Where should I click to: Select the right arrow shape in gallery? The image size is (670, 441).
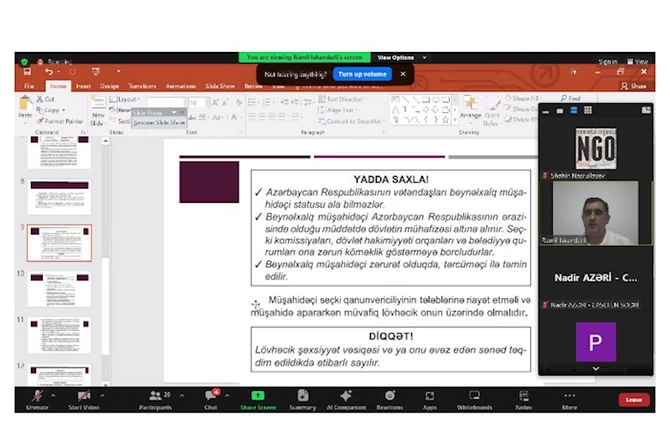point(426,109)
